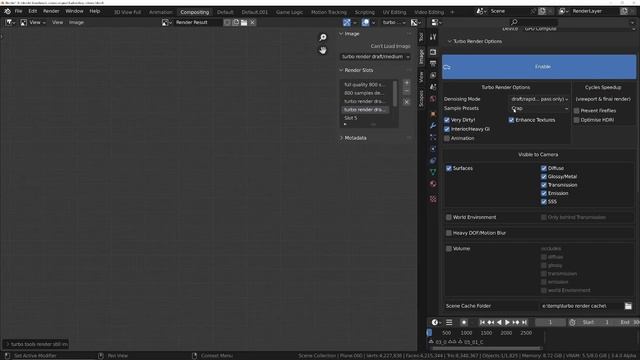Open the Window menu
The image size is (640, 360).
click(74, 11)
